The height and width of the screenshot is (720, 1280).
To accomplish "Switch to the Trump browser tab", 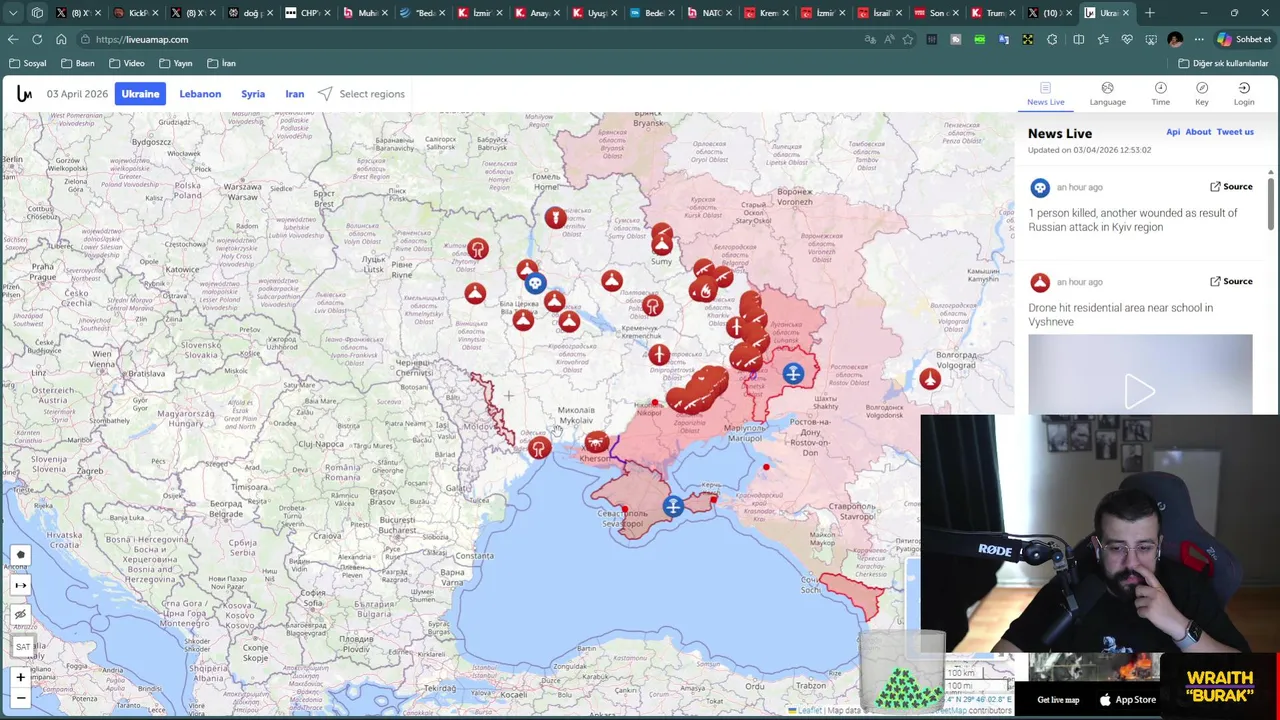I will tap(995, 13).
